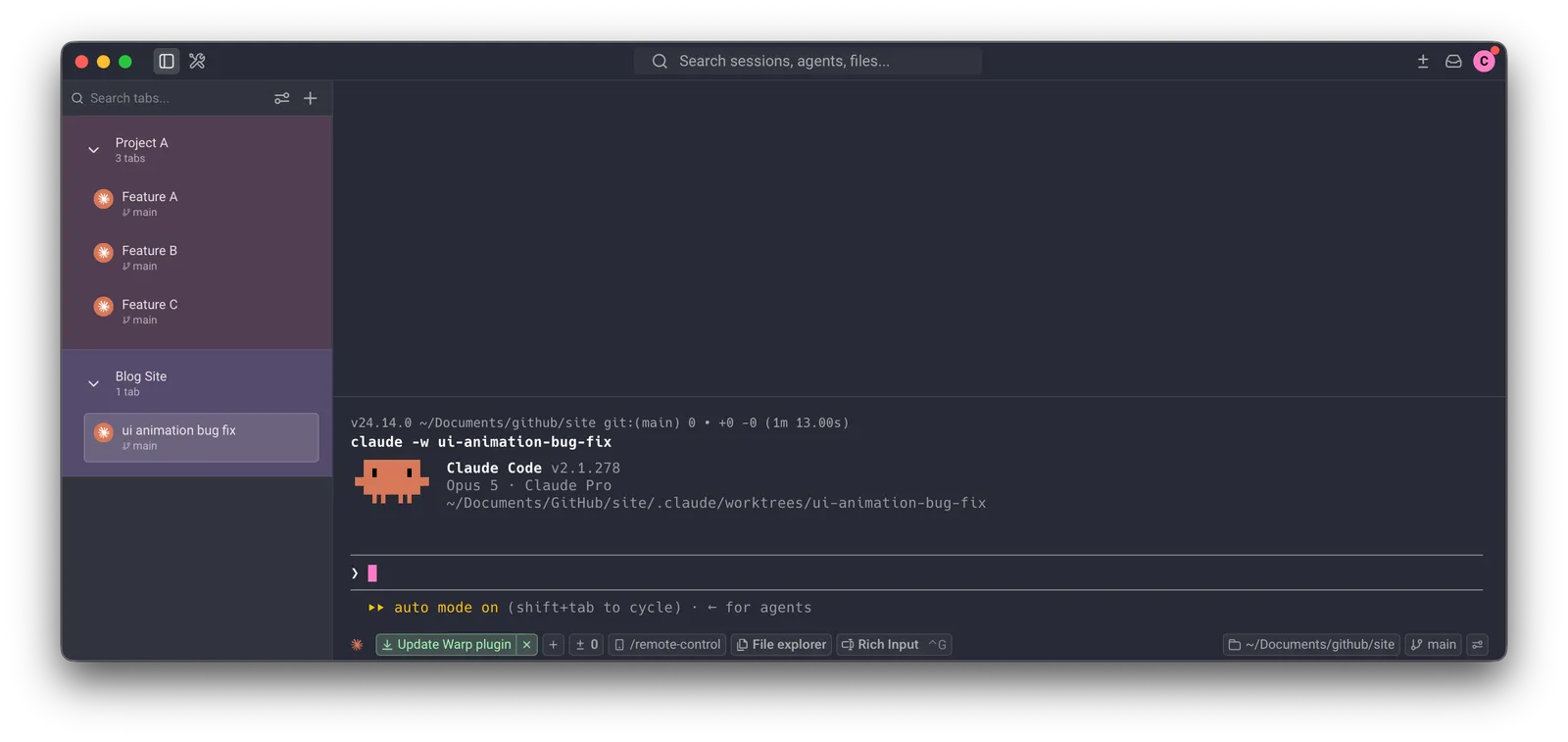
Task: Click the Claude icon on Feature C tab
Action: click(104, 307)
